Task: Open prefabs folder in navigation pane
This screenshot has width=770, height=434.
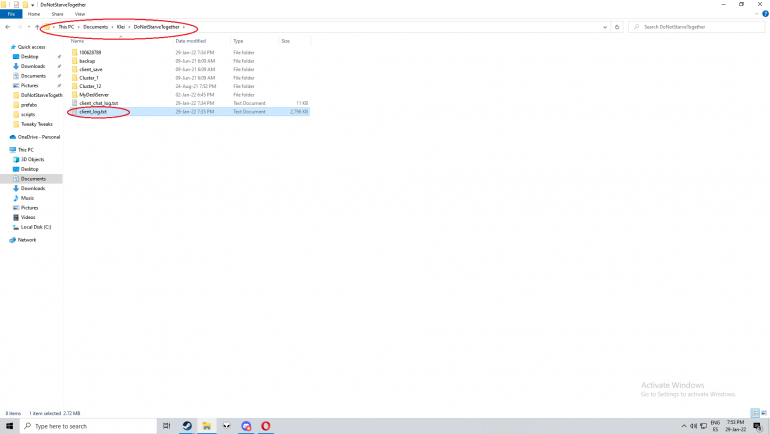Action: (28, 105)
